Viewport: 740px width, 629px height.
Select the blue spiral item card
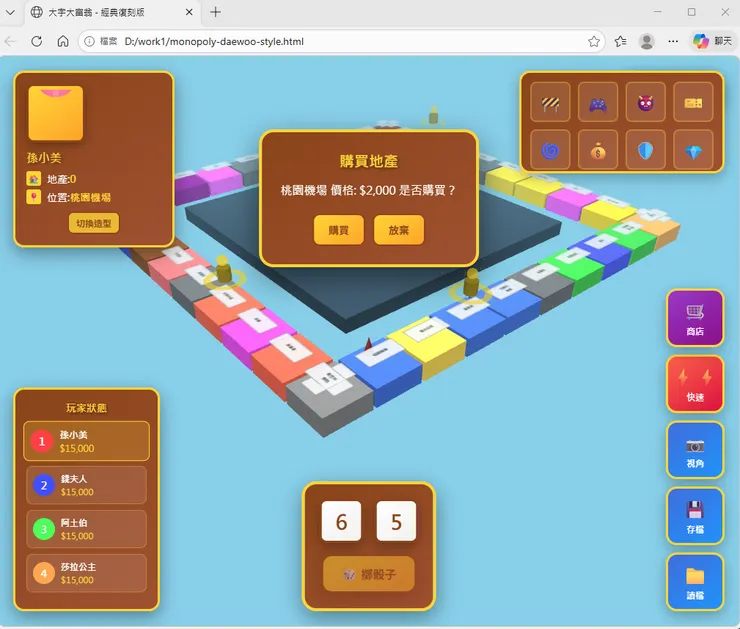tap(550, 150)
